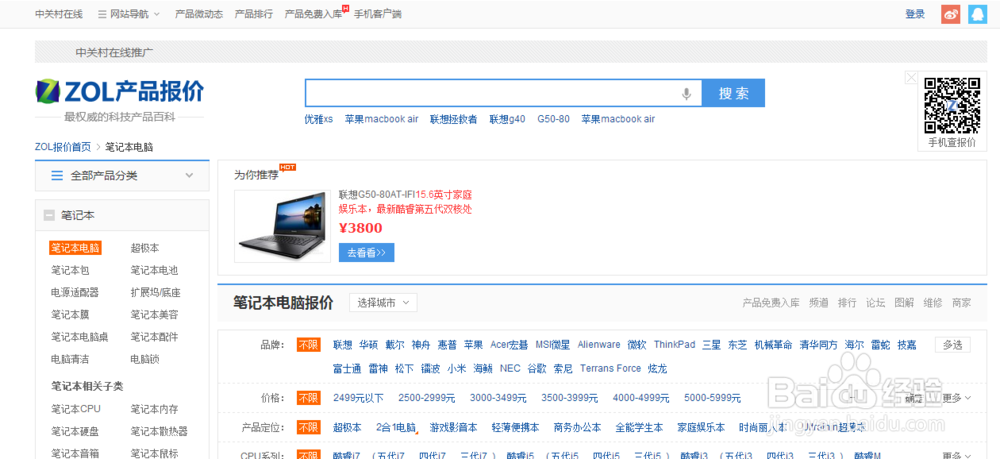Filter by brand Alienware
The width and height of the screenshot is (1000, 459).
pos(599,345)
